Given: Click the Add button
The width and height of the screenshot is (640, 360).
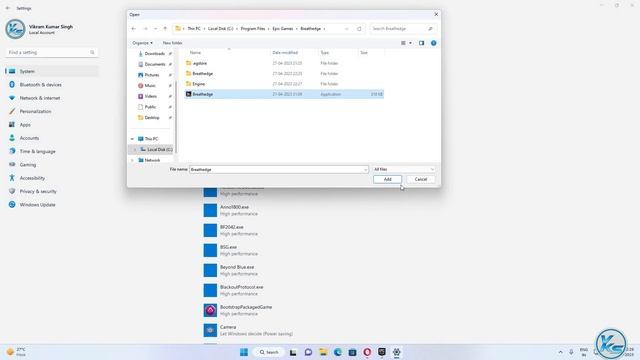Looking at the screenshot, I should pos(387,179).
